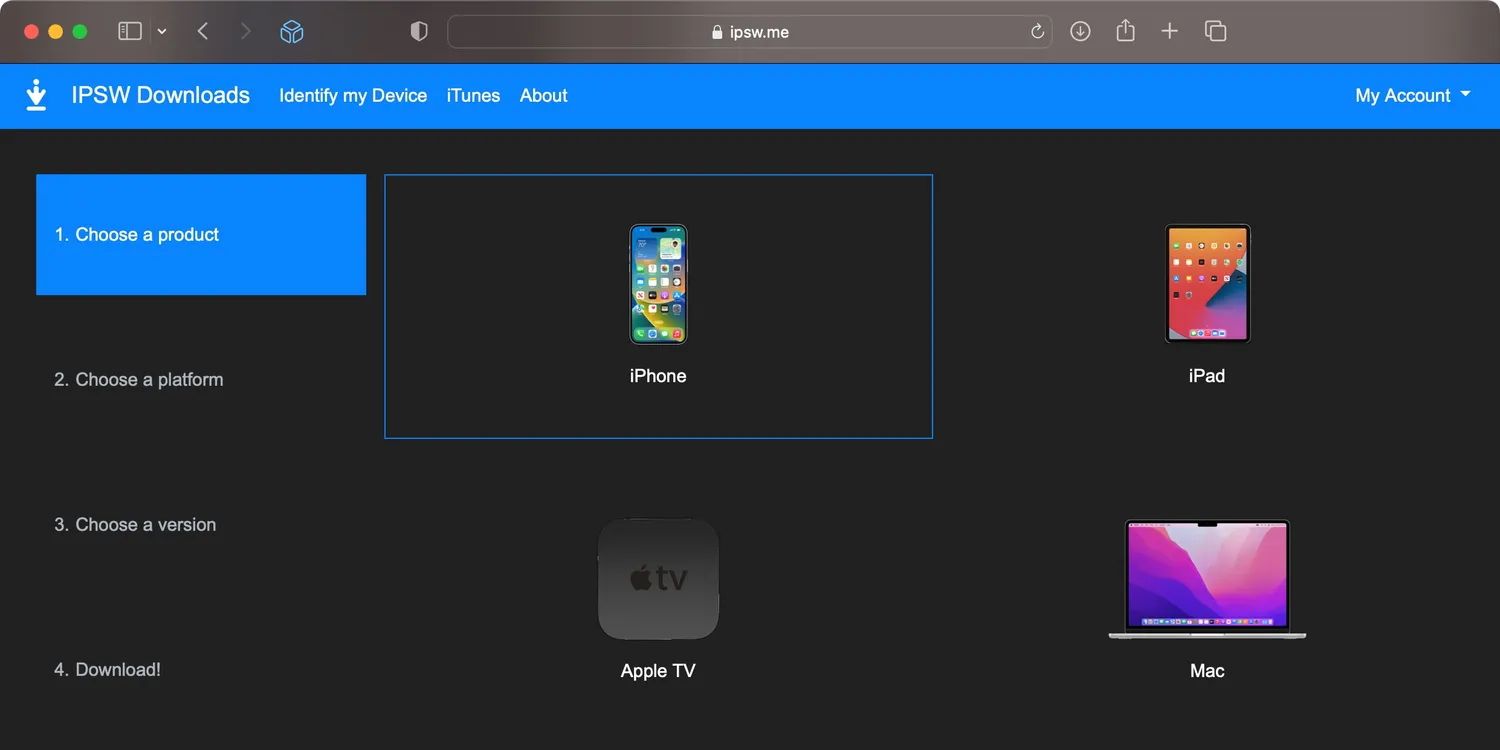Go forward to the next page
Viewport: 1500px width, 750px height.
point(245,31)
